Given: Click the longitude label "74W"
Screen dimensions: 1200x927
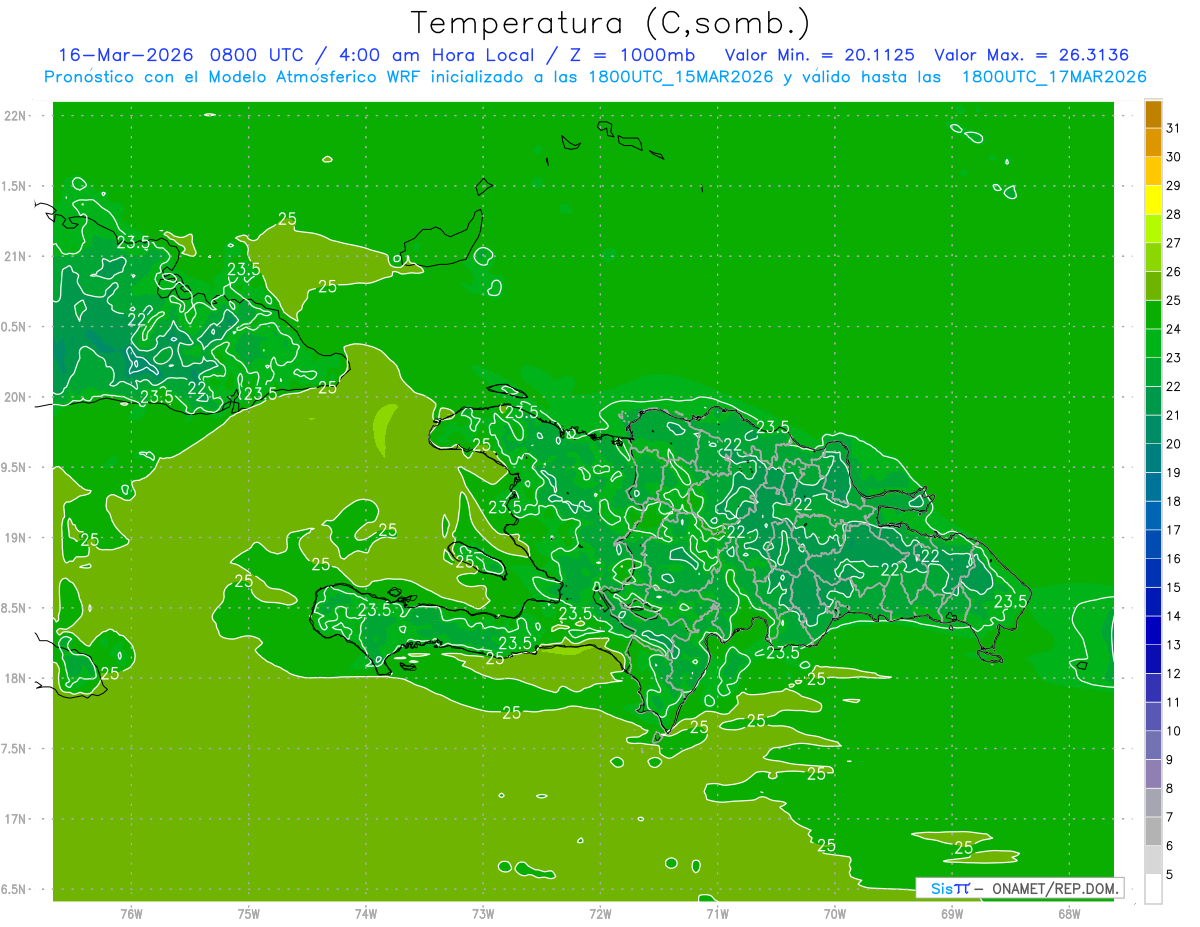Looking at the screenshot, I should (x=366, y=913).
